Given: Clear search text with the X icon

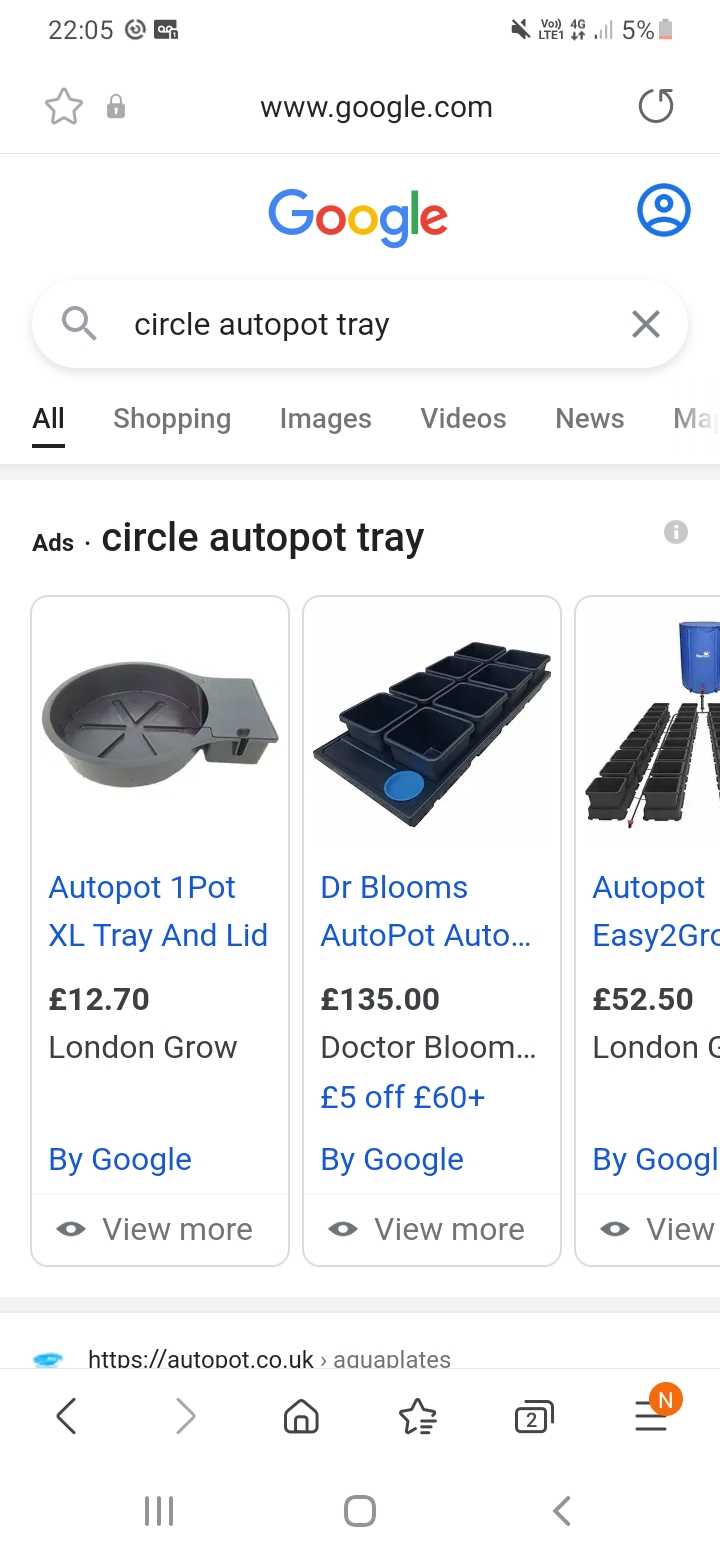Looking at the screenshot, I should pos(646,324).
